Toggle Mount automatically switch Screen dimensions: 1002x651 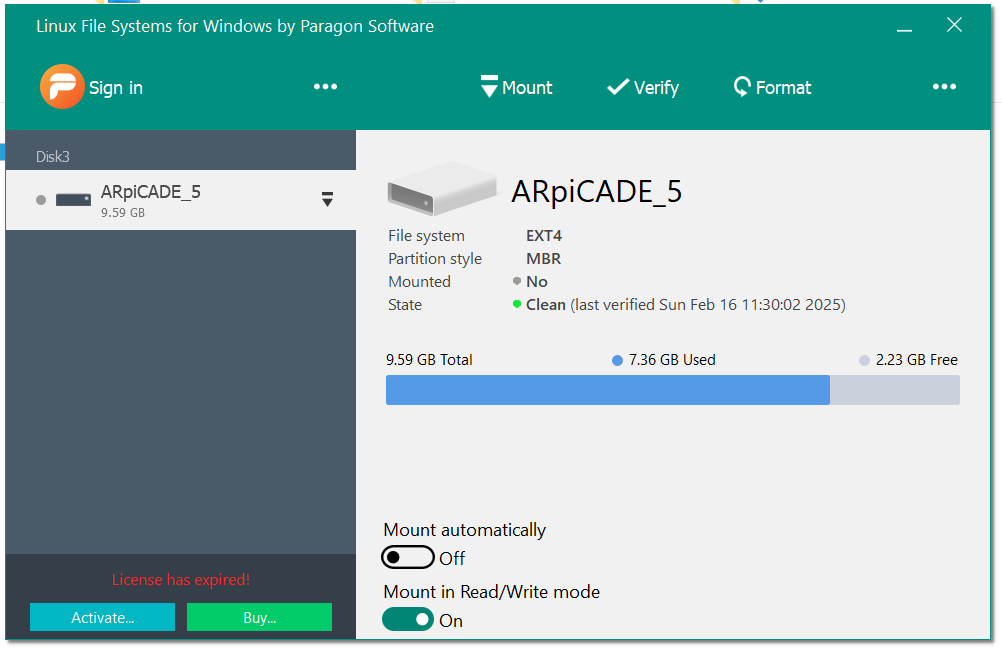408,557
